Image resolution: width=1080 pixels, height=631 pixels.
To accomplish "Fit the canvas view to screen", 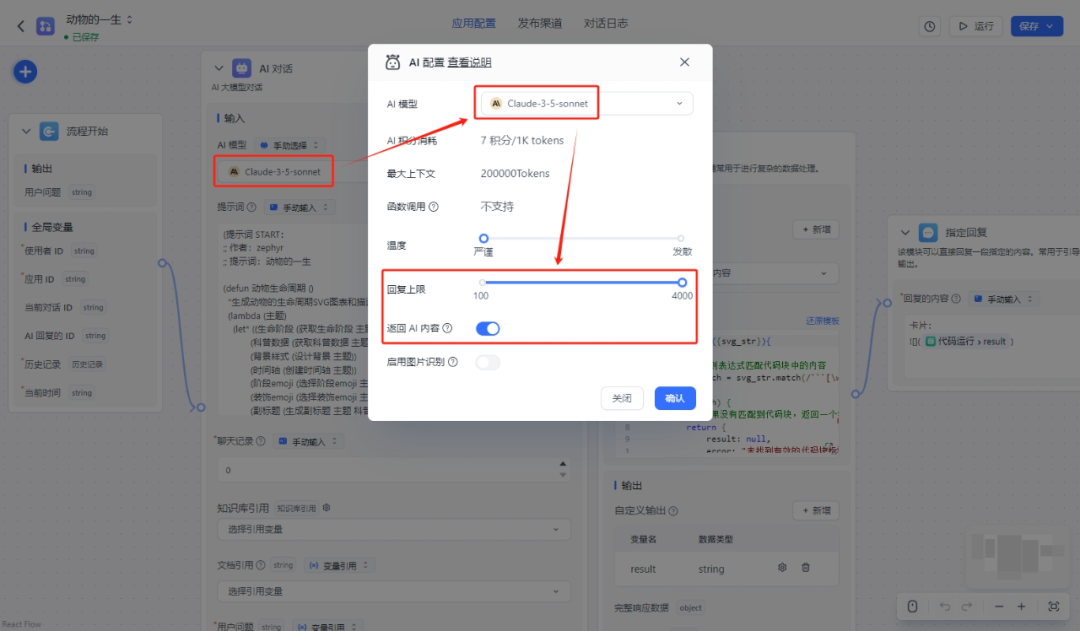I will coord(1053,606).
